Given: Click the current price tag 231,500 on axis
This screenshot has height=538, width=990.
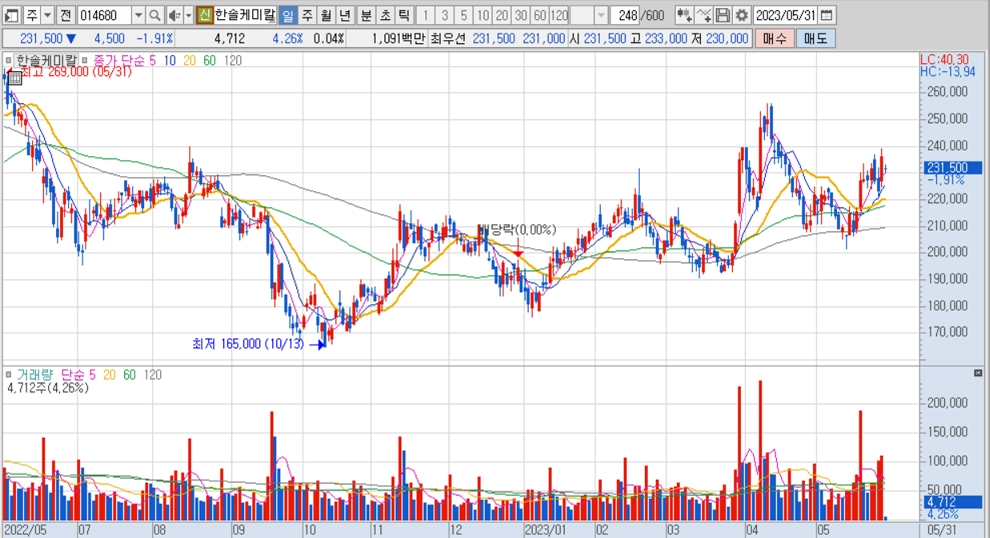Looking at the screenshot, I should (x=953, y=167).
